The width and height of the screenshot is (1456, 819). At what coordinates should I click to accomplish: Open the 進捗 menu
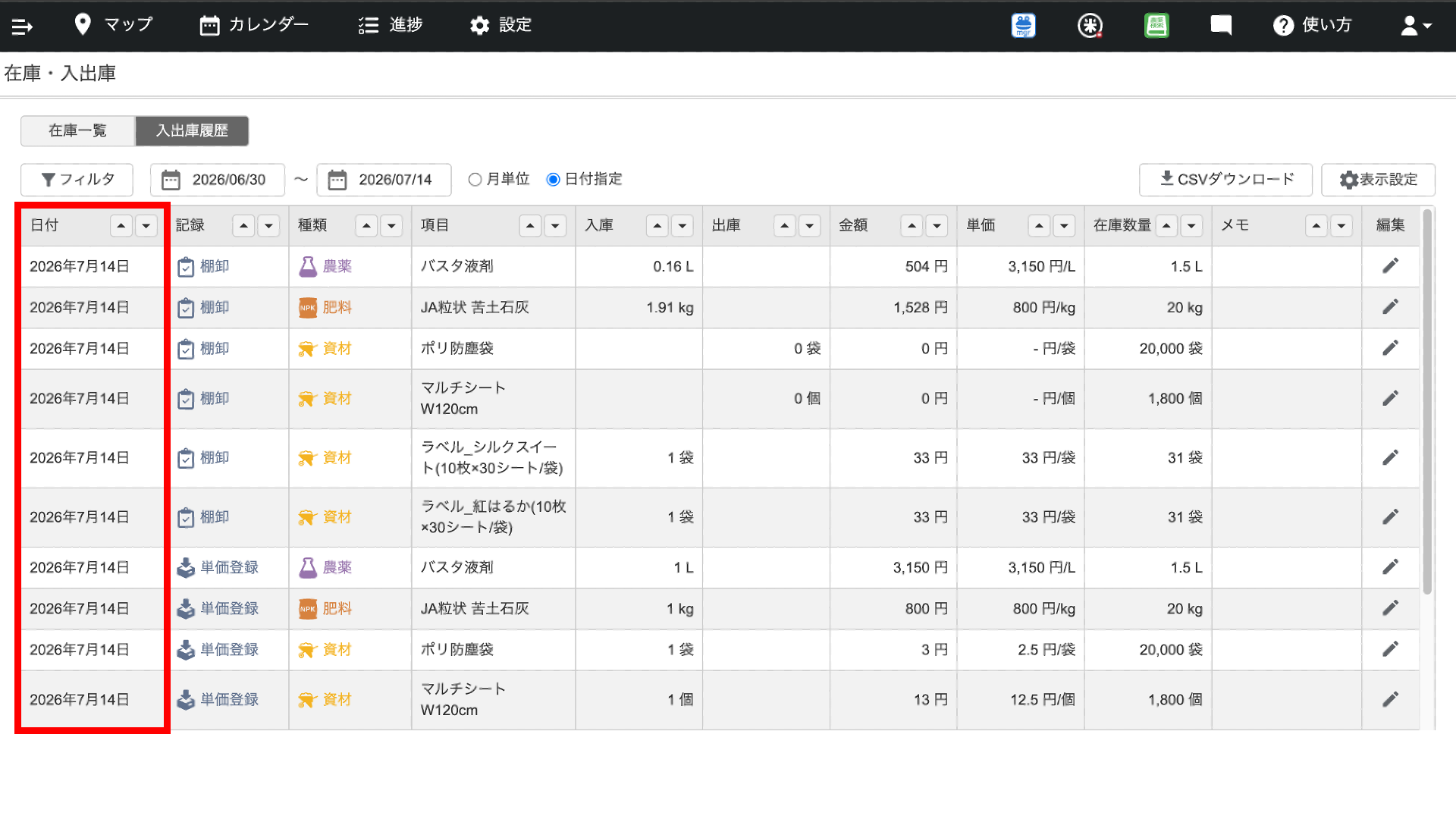pyautogui.click(x=391, y=25)
